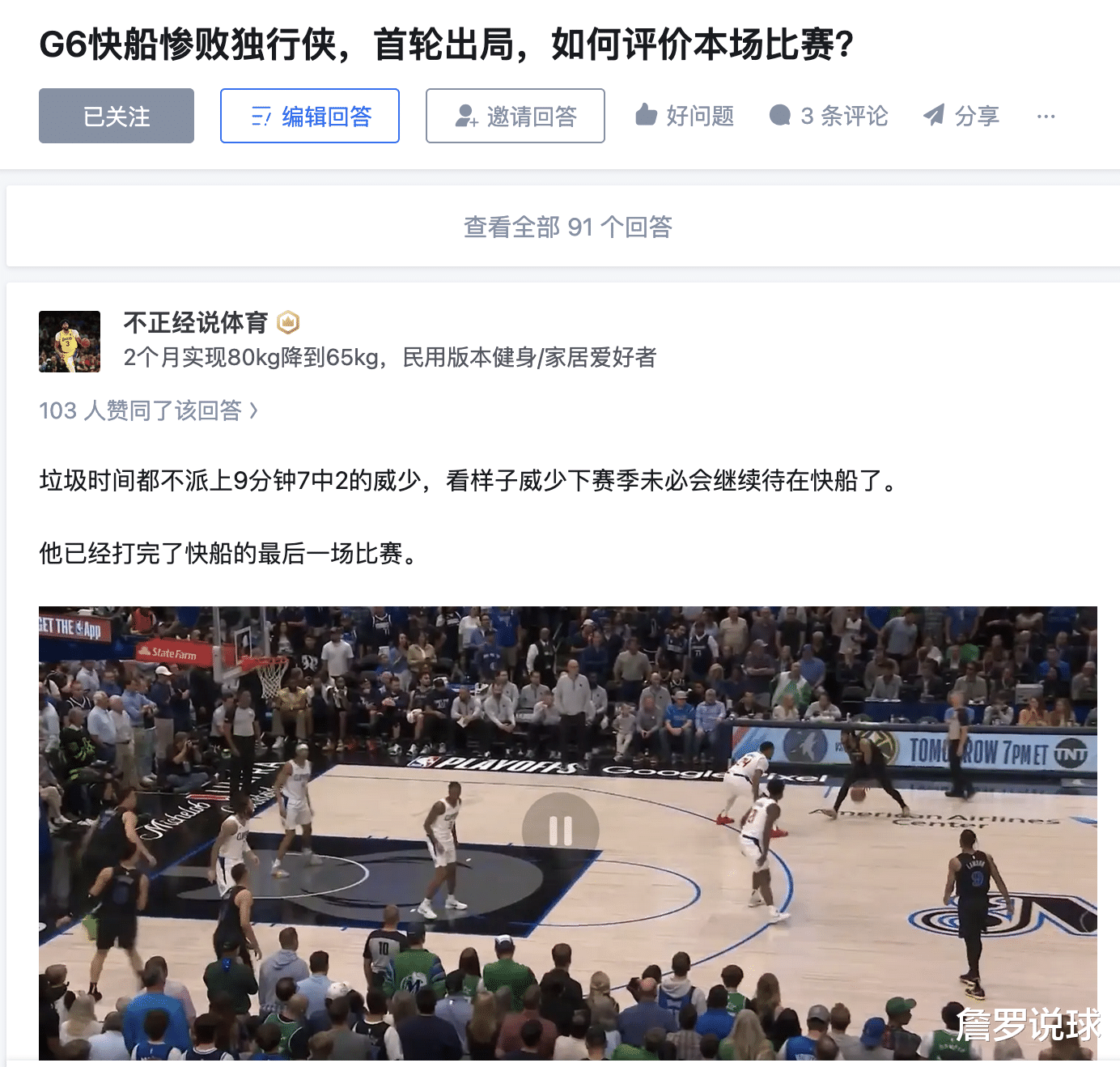Click the gold badge icon beside author name

[288, 323]
